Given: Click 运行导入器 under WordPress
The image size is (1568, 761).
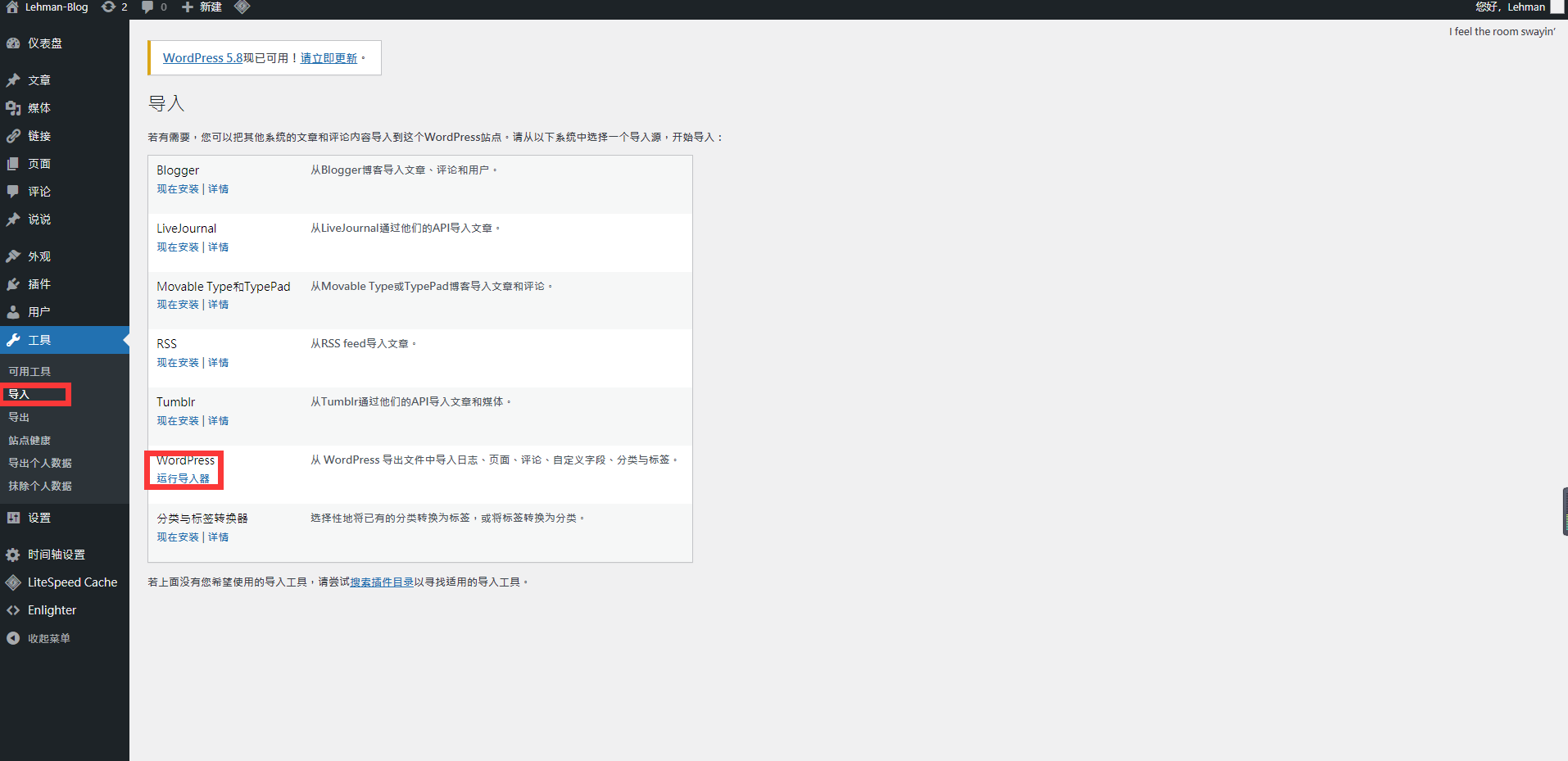Looking at the screenshot, I should pyautogui.click(x=184, y=479).
